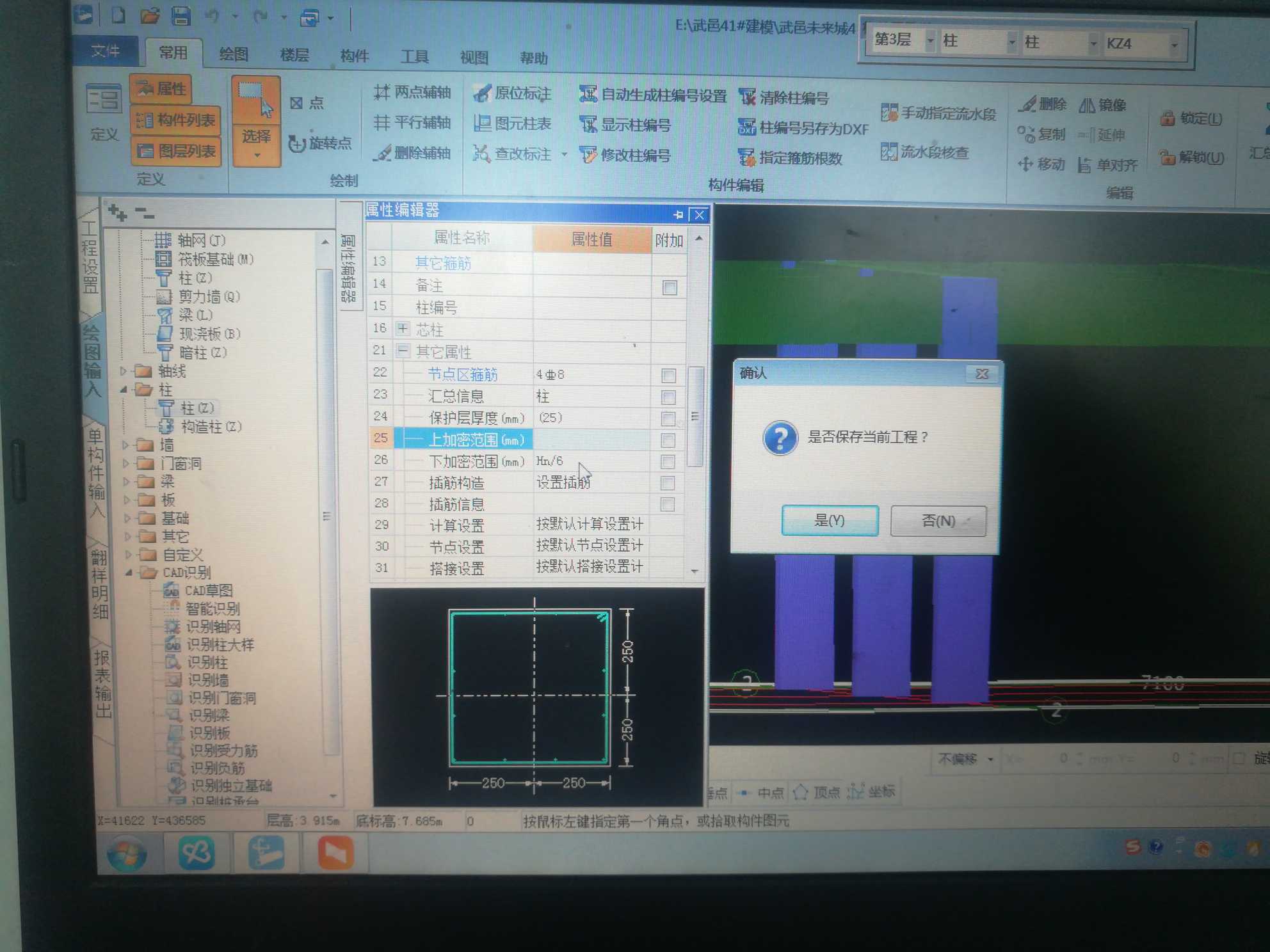
Task: Click 指定箍筋根数
Action: tap(790, 157)
